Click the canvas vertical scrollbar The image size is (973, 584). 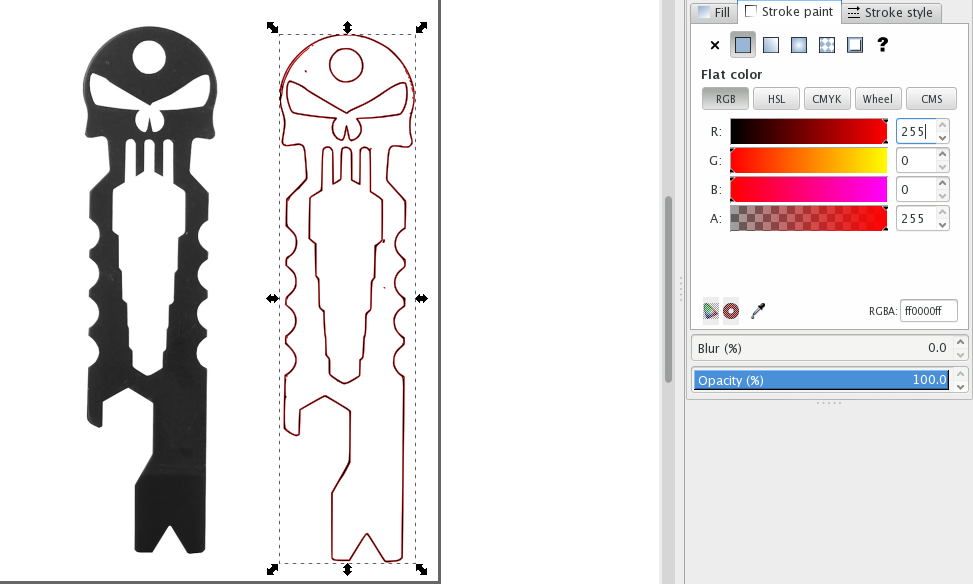(x=668, y=289)
